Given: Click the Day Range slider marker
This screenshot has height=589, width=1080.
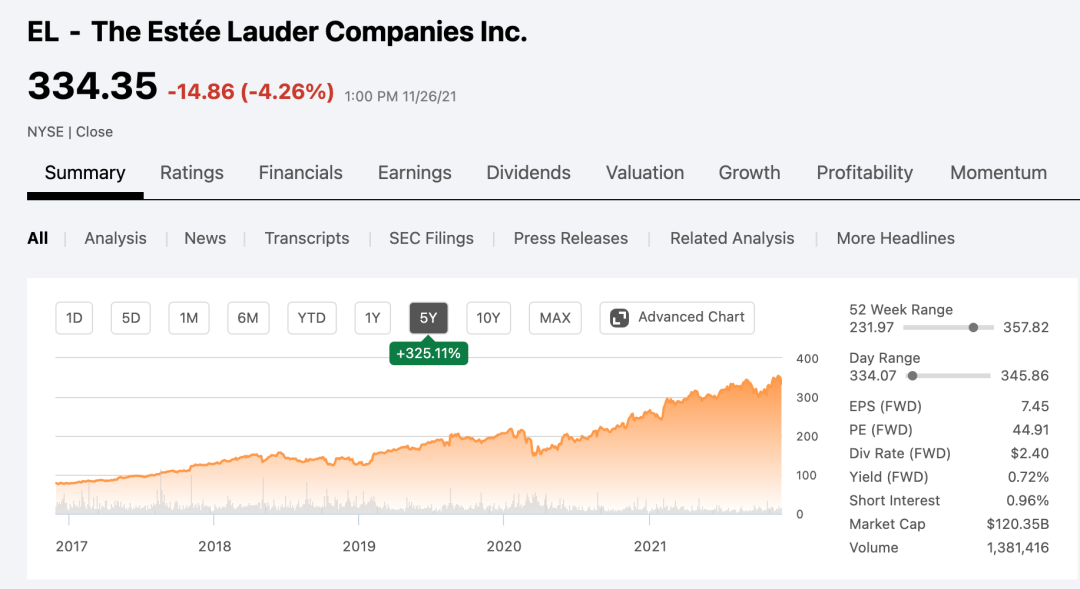Looking at the screenshot, I should [x=911, y=376].
